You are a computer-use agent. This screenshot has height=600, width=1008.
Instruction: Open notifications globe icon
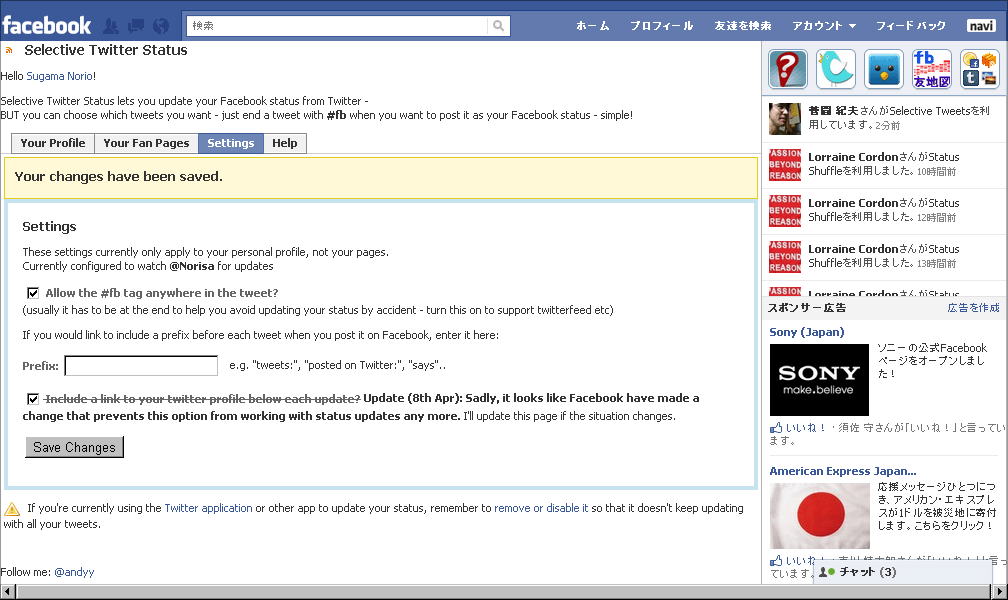point(161,26)
